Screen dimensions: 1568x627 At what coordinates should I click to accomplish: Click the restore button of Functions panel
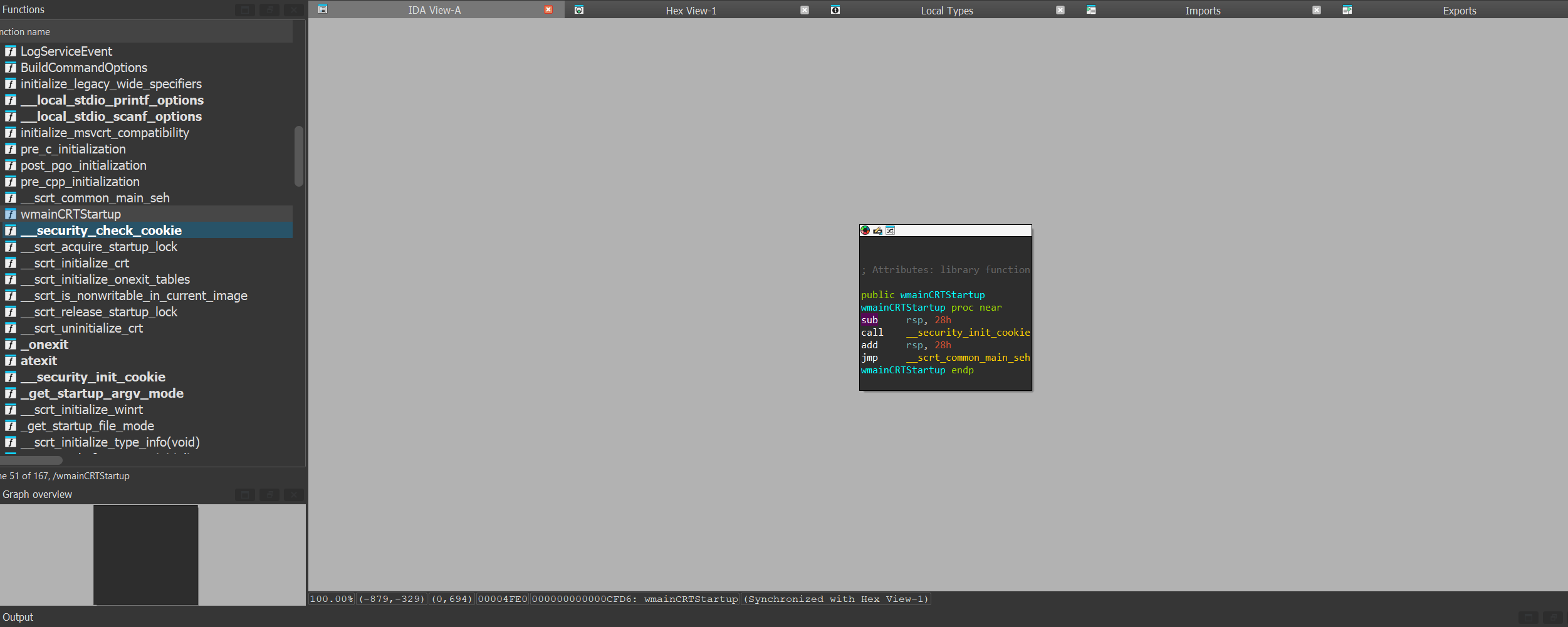(x=269, y=10)
